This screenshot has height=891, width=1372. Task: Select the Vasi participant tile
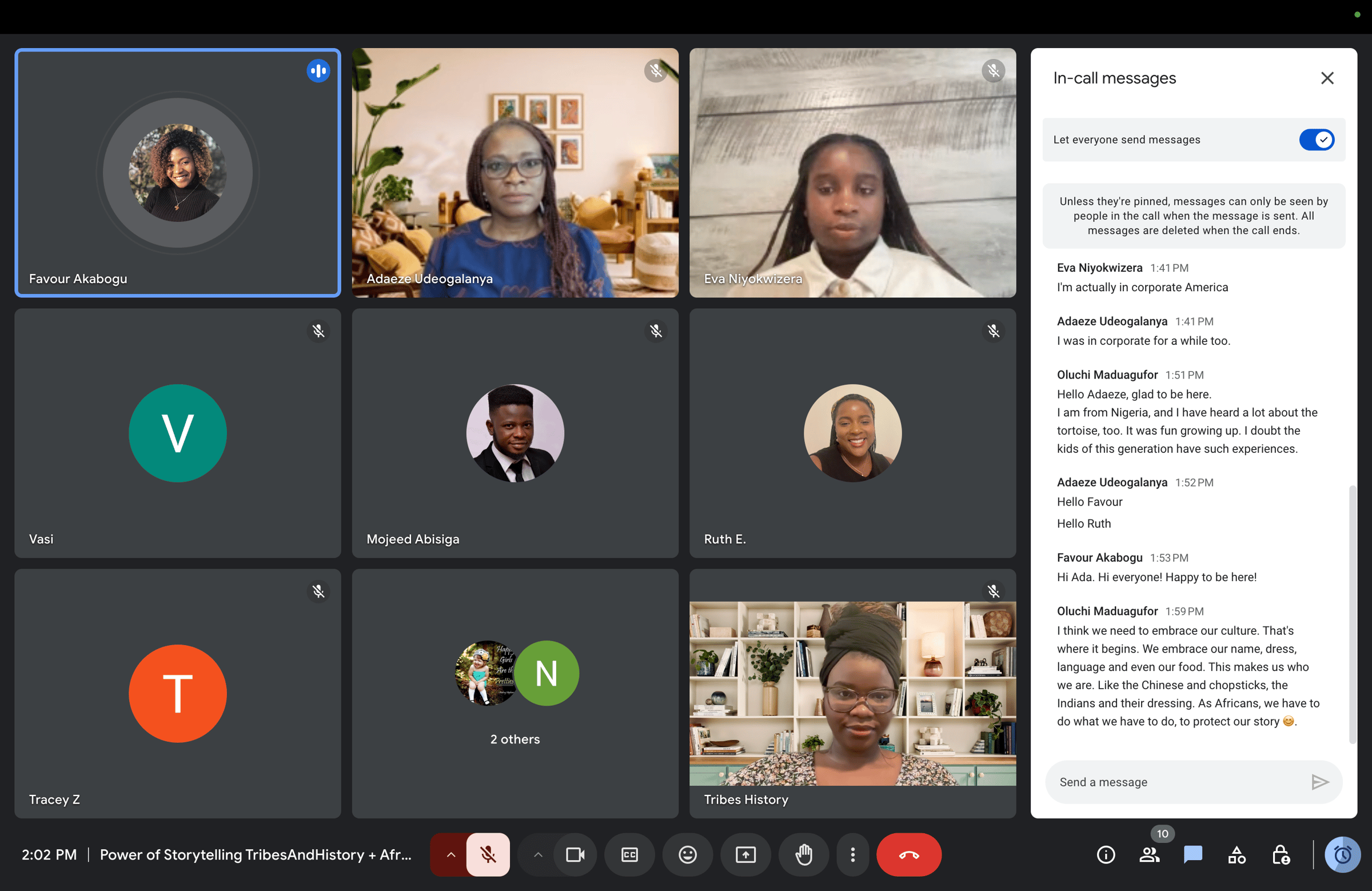coord(178,433)
